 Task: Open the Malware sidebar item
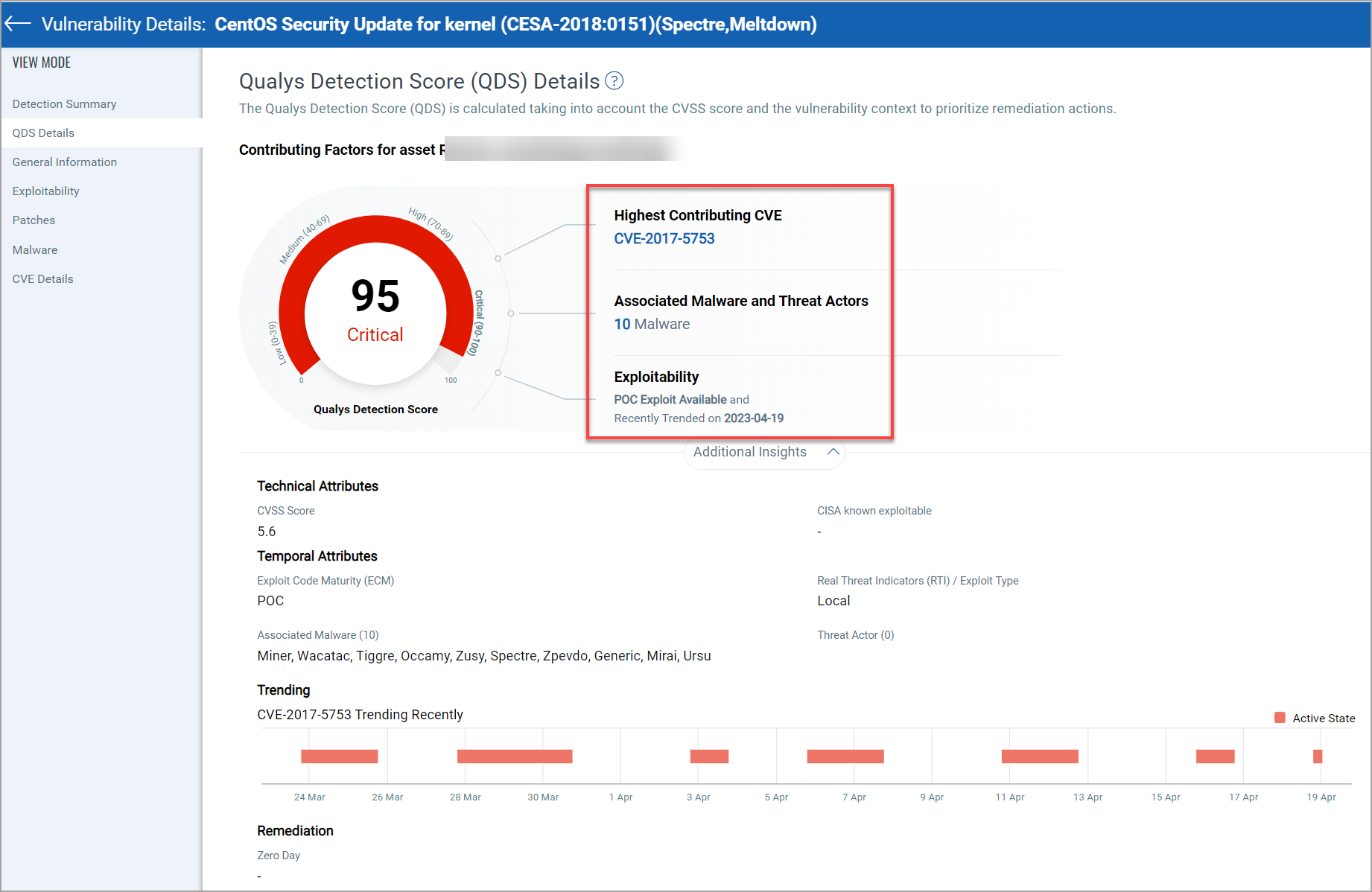[35, 249]
